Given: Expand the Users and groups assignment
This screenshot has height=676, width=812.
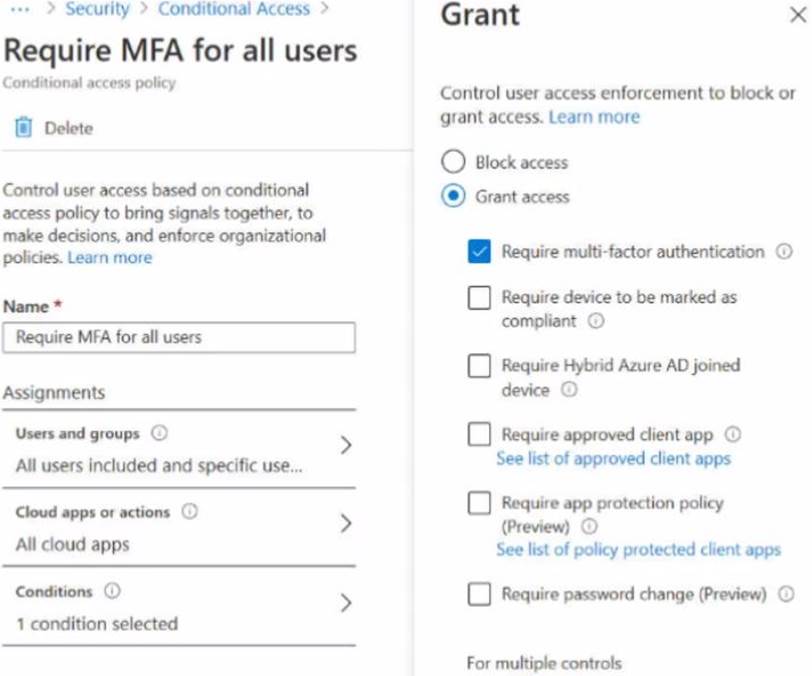Looking at the screenshot, I should [345, 445].
